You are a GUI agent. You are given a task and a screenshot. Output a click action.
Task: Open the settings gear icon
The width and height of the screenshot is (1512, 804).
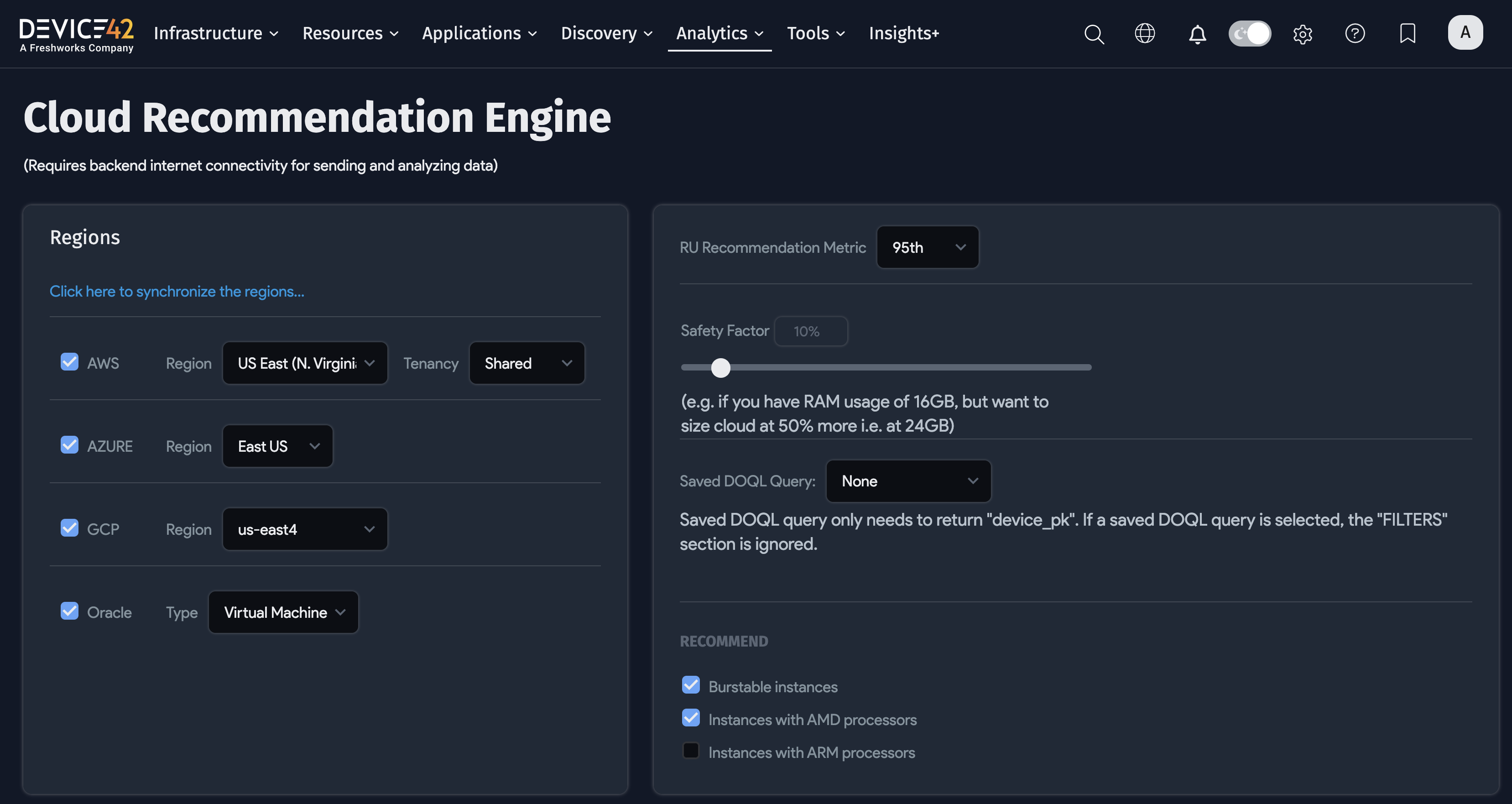1303,33
